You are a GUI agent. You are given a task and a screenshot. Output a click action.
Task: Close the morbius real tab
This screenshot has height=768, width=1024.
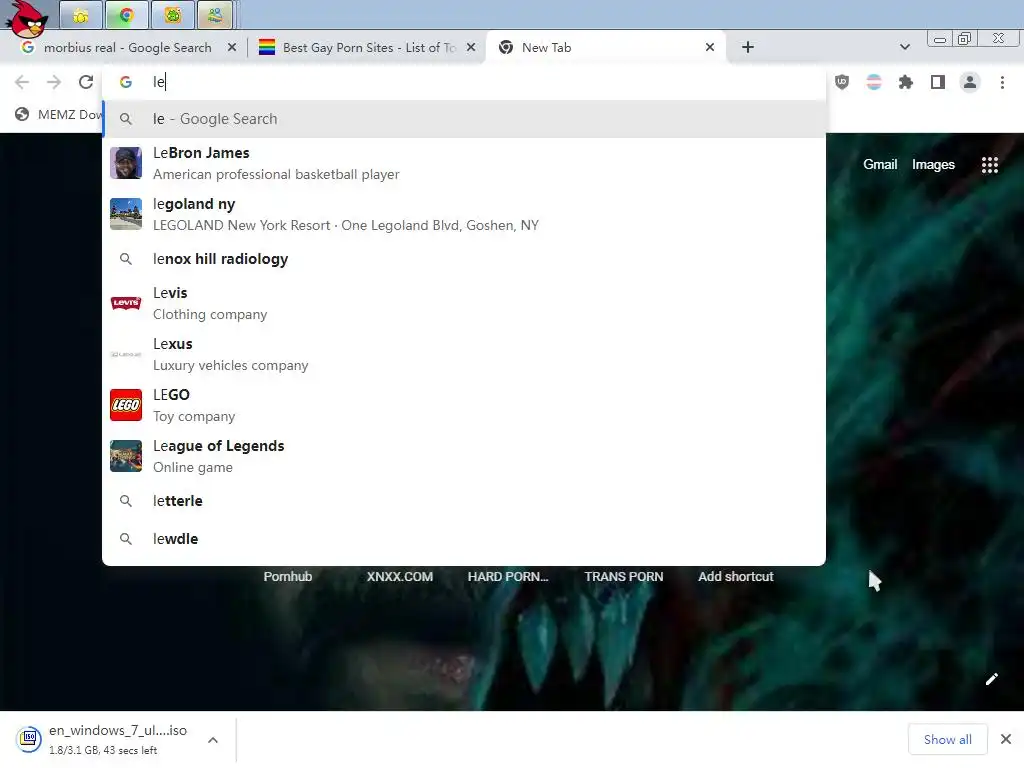click(232, 48)
